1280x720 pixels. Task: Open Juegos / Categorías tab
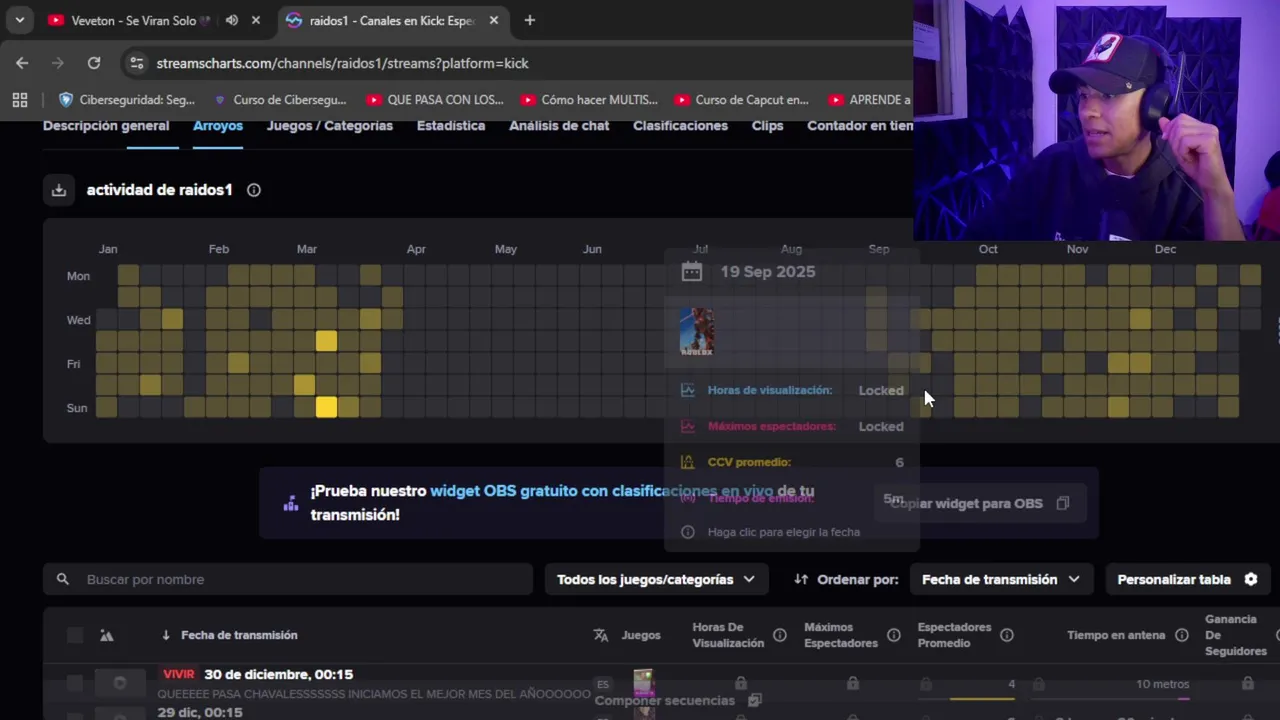[x=330, y=126]
